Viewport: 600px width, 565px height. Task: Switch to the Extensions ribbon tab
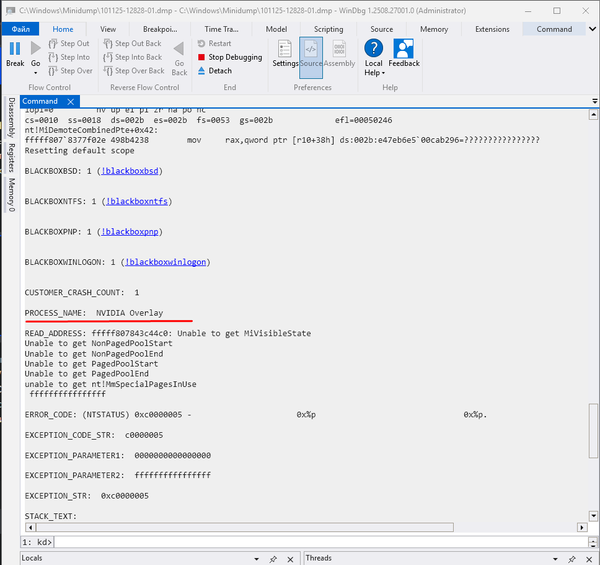492,29
